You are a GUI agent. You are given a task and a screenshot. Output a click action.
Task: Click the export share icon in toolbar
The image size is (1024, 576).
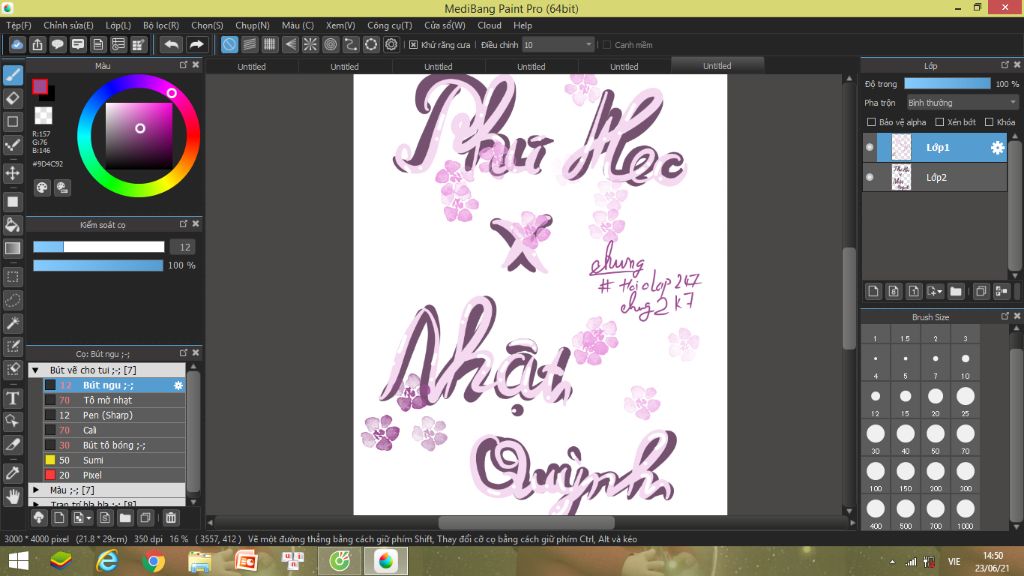click(x=37, y=44)
